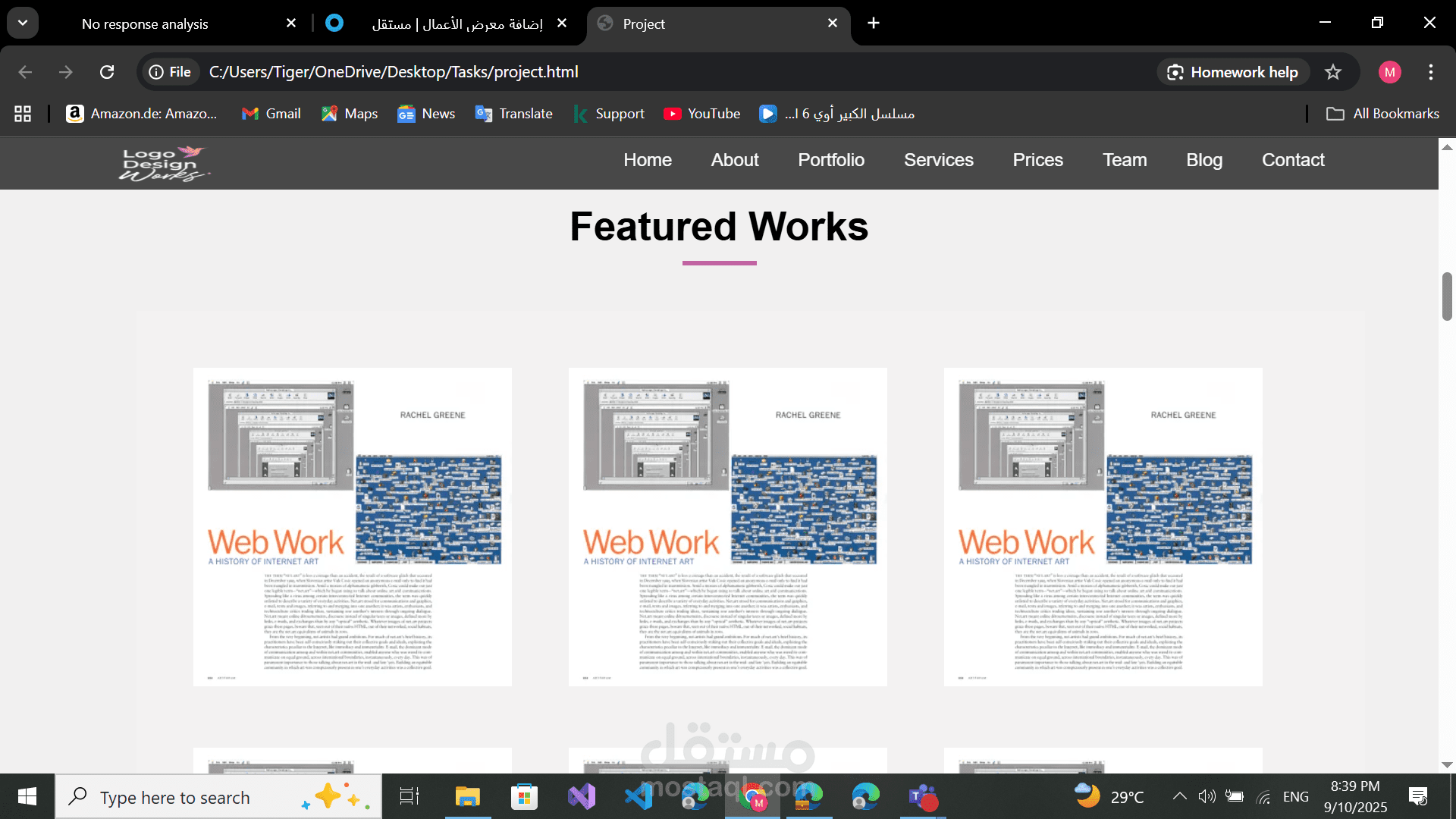The height and width of the screenshot is (819, 1456).
Task: Open the Blog nav item
Action: pyautogui.click(x=1204, y=160)
